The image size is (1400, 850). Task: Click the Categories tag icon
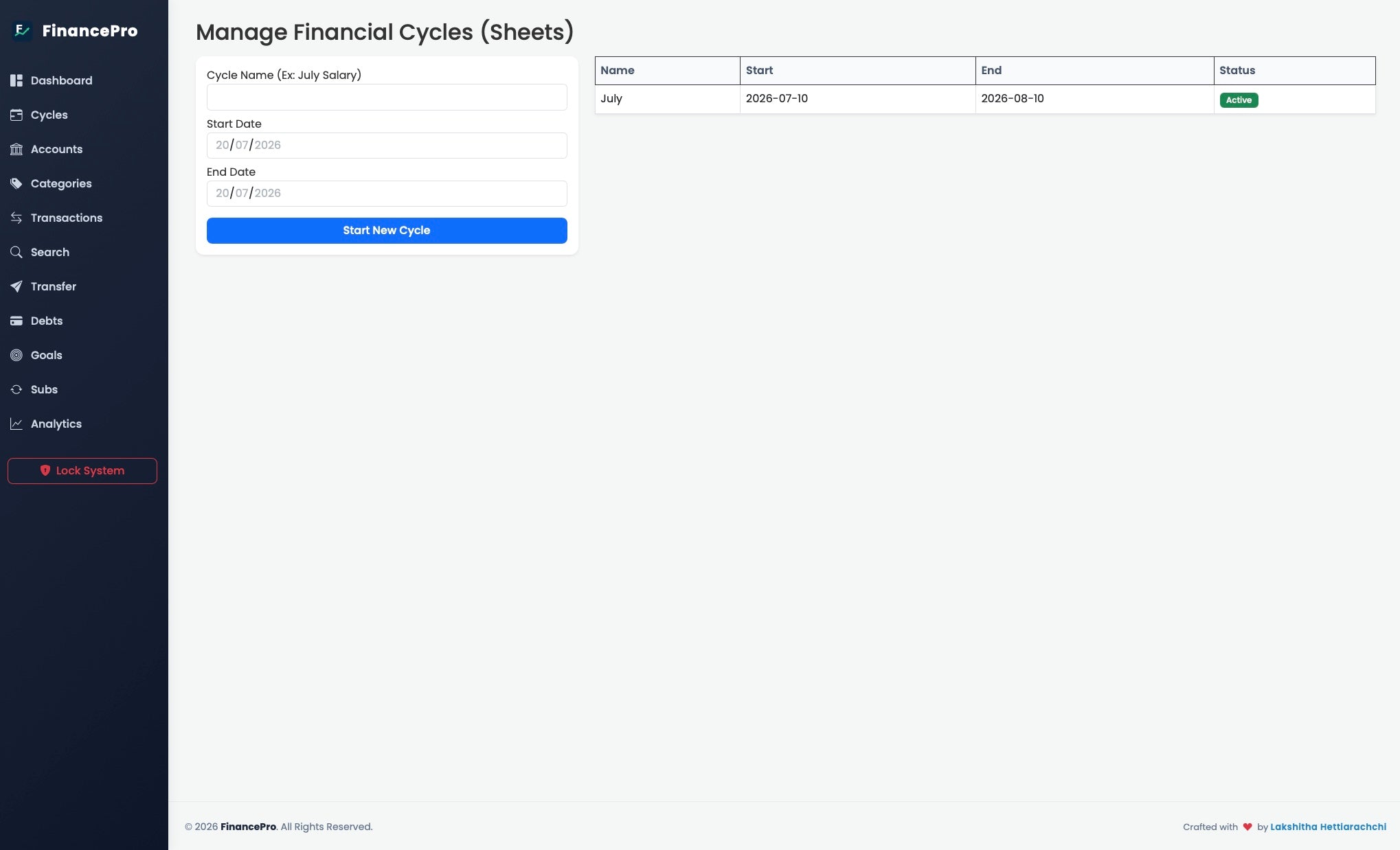(x=16, y=183)
